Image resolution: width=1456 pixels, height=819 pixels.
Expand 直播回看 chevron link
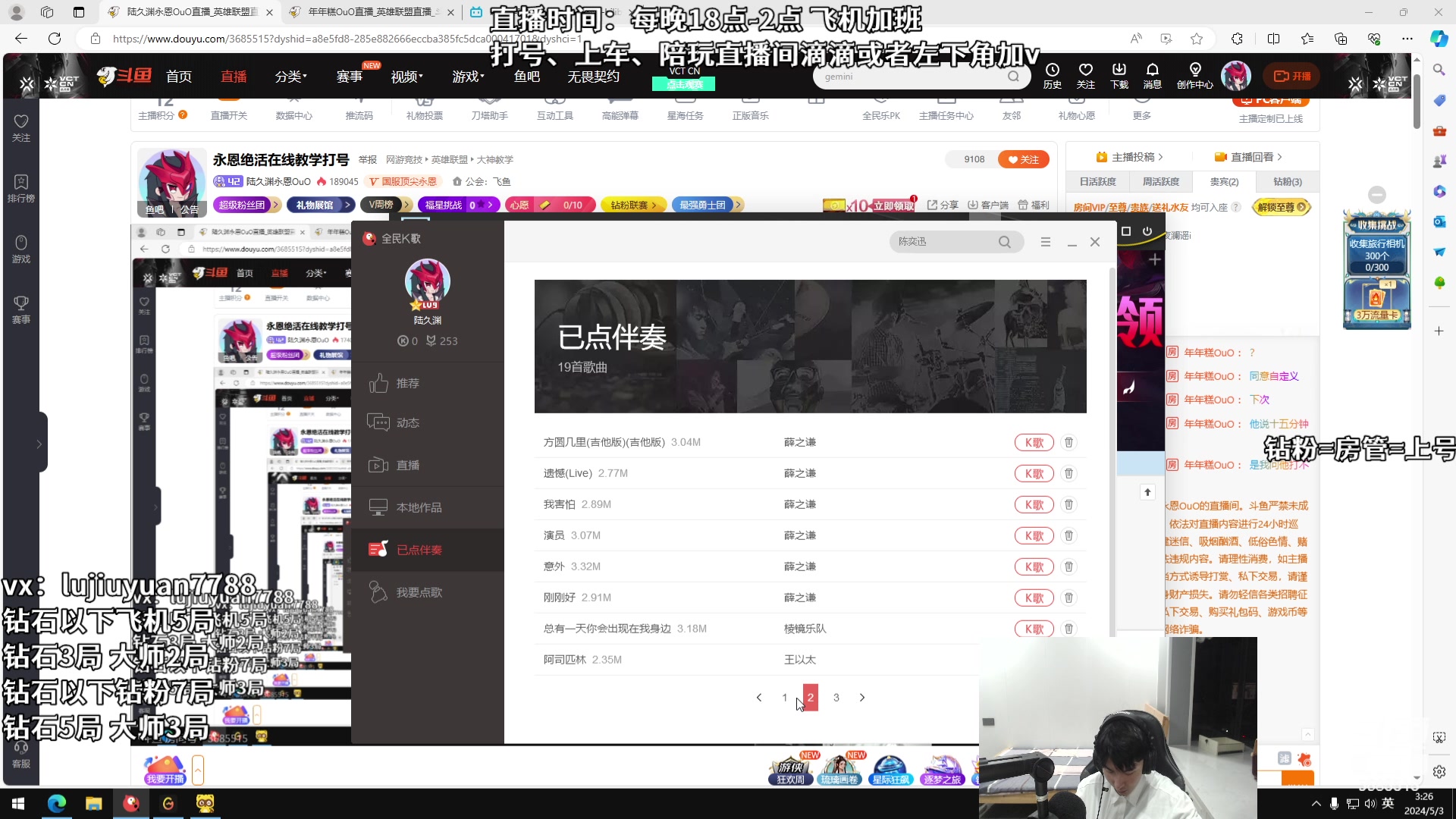pos(1248,157)
